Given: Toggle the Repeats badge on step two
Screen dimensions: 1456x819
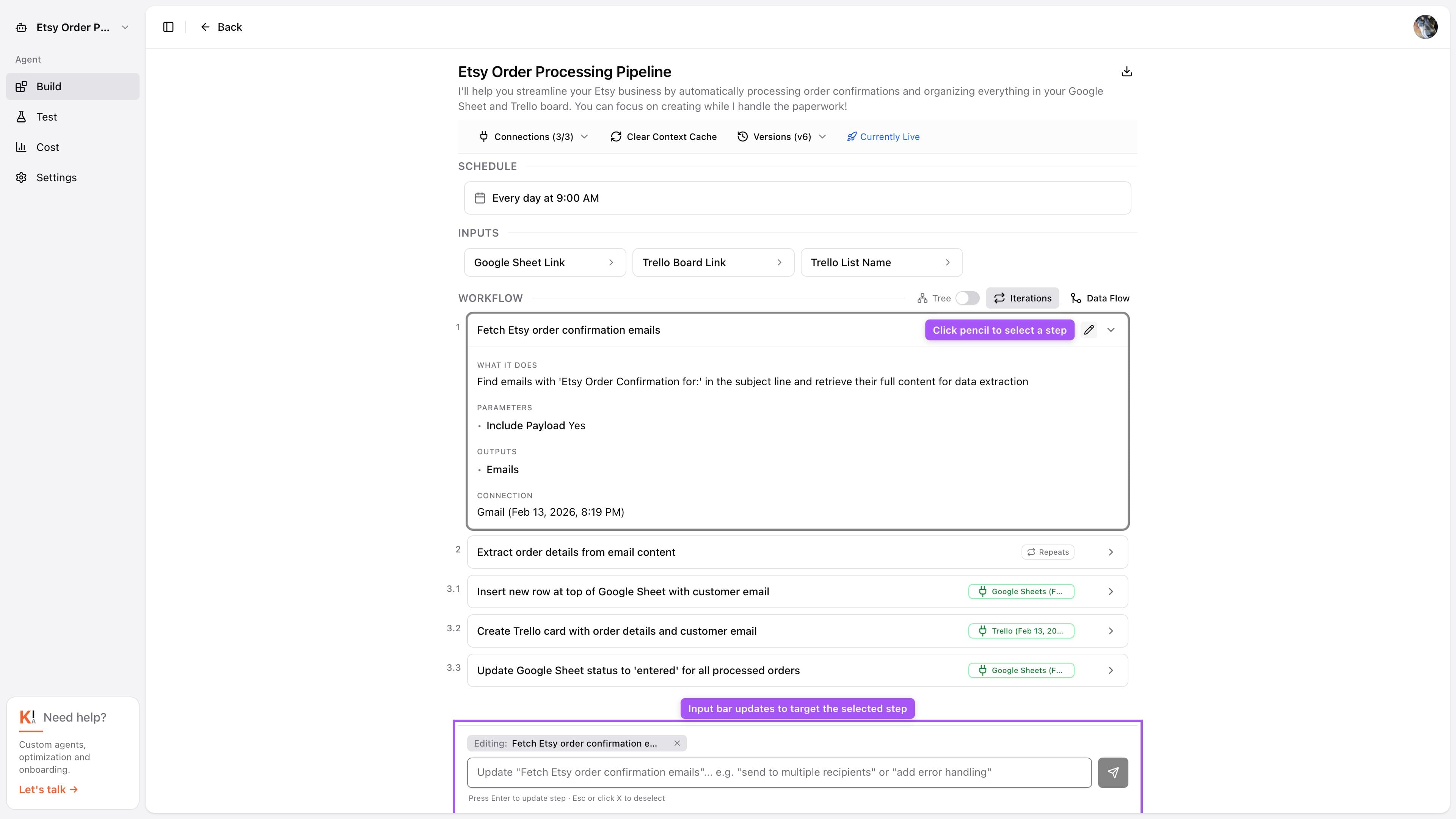Looking at the screenshot, I should tap(1048, 552).
